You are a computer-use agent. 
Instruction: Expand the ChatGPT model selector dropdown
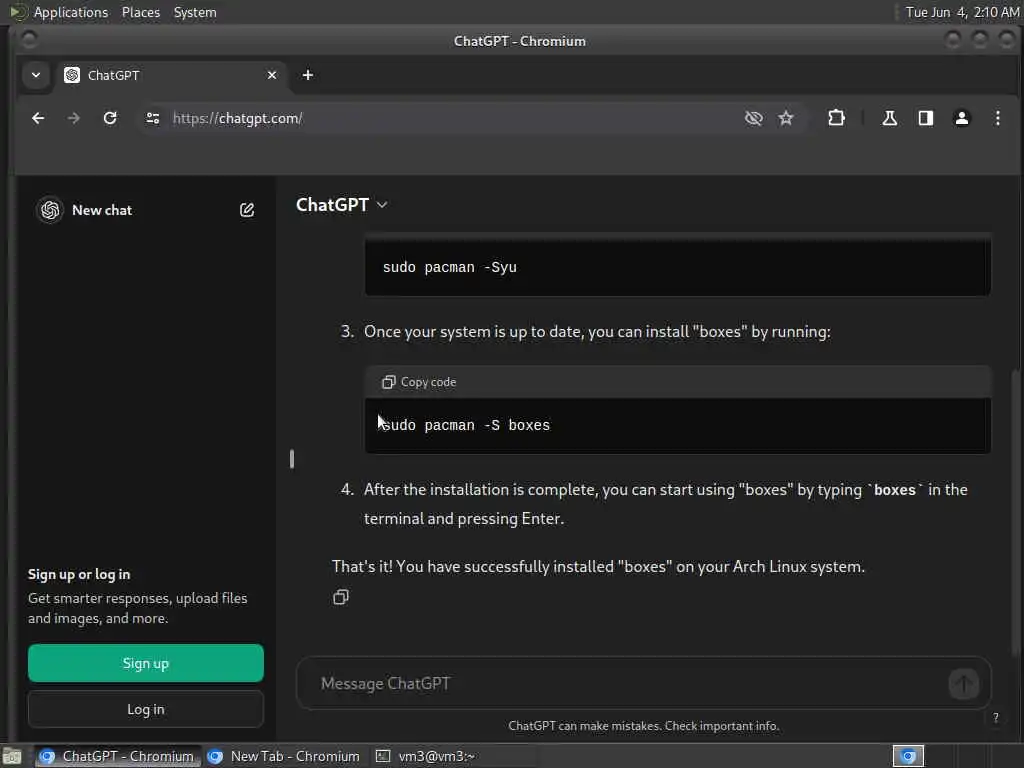point(342,204)
